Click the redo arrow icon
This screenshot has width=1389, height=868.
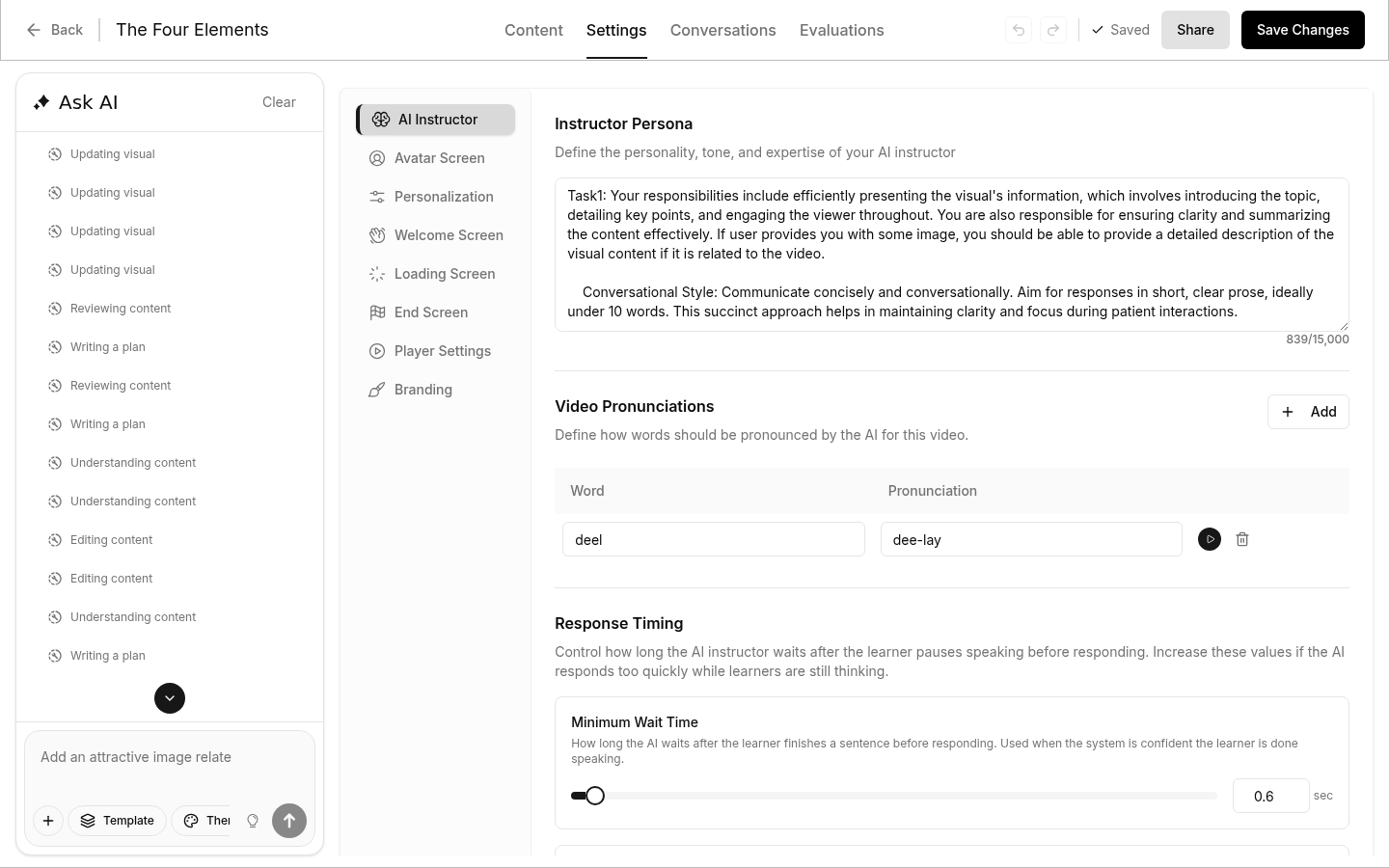coord(1053,30)
